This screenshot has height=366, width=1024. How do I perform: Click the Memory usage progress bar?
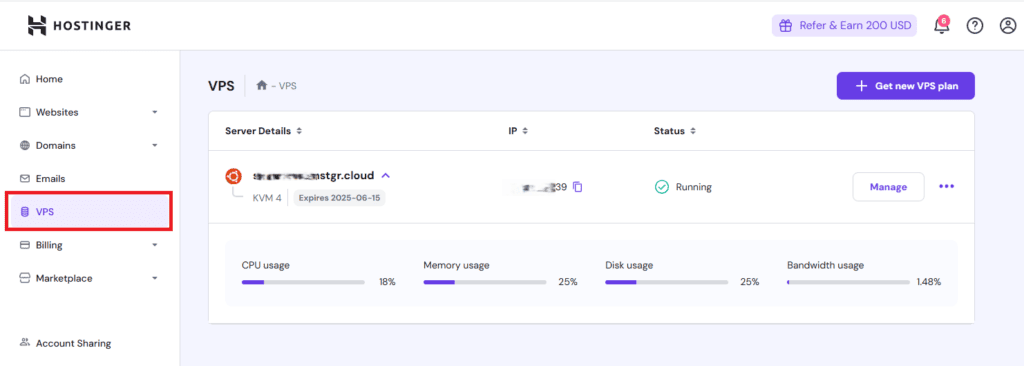(485, 282)
